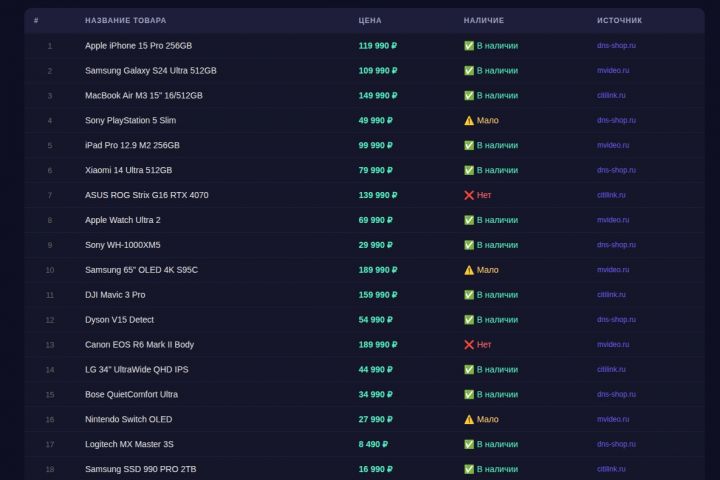Click the "Название товара" column header
This screenshot has height=480, width=720.
point(125,21)
